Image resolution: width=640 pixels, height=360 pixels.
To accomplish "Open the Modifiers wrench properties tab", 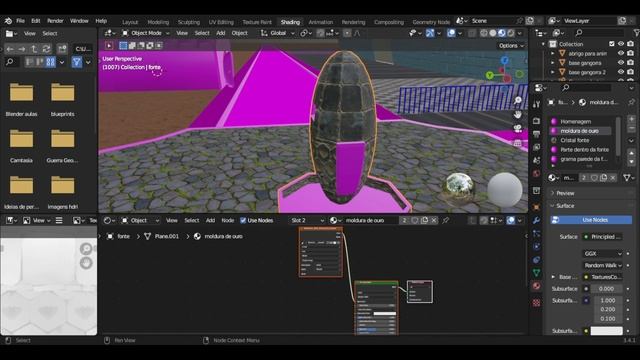I will coord(537,220).
